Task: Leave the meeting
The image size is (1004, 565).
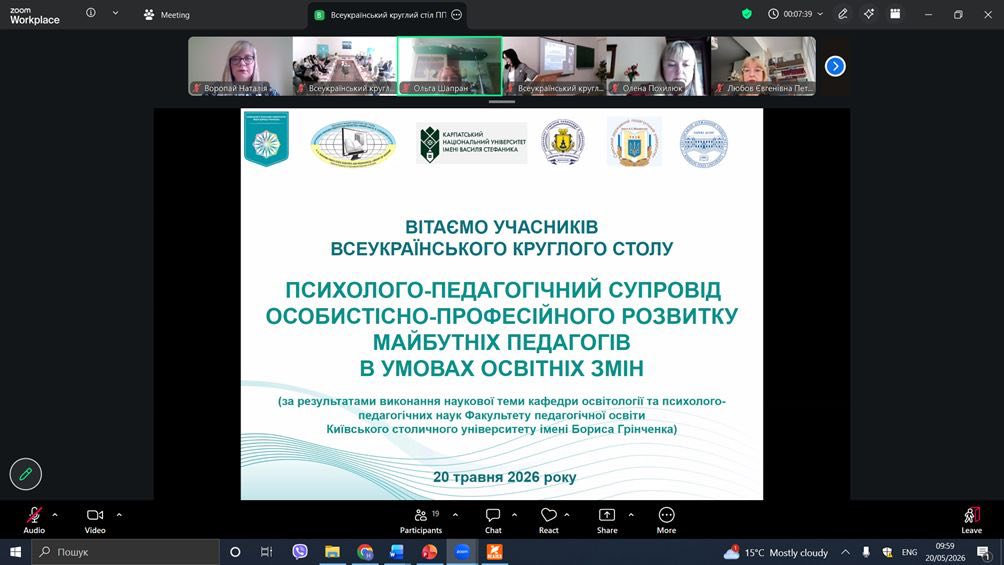Action: (971, 520)
